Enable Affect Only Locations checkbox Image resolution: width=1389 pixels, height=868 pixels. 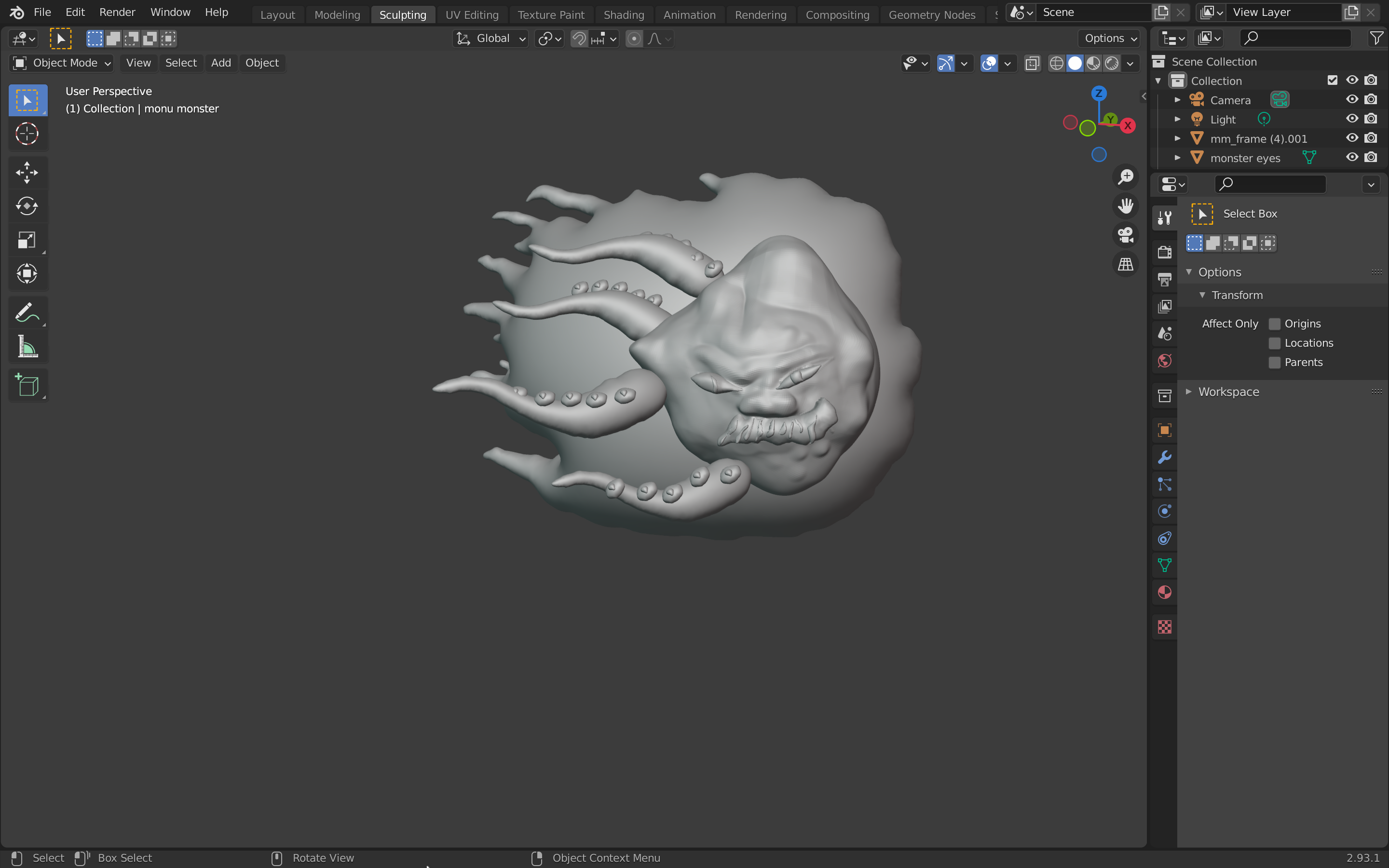pyautogui.click(x=1274, y=343)
